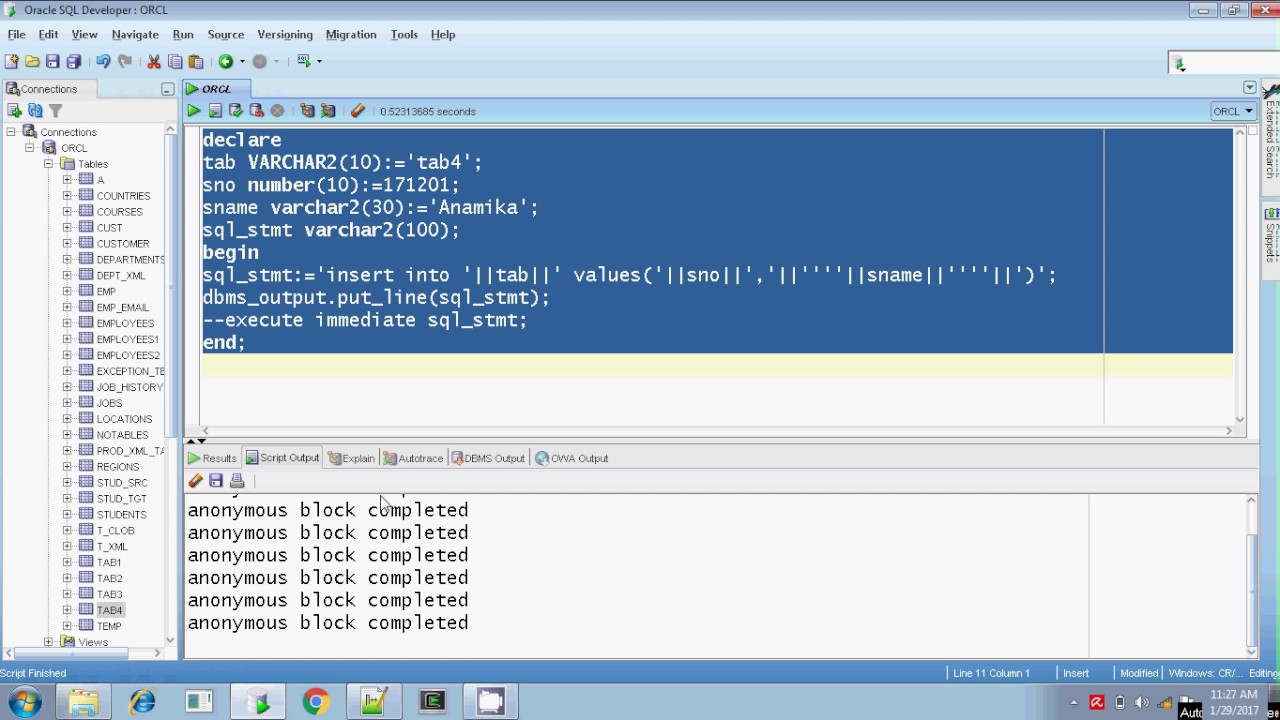The height and width of the screenshot is (720, 1280).
Task: Switch to the DBMS Output tab
Action: click(488, 458)
